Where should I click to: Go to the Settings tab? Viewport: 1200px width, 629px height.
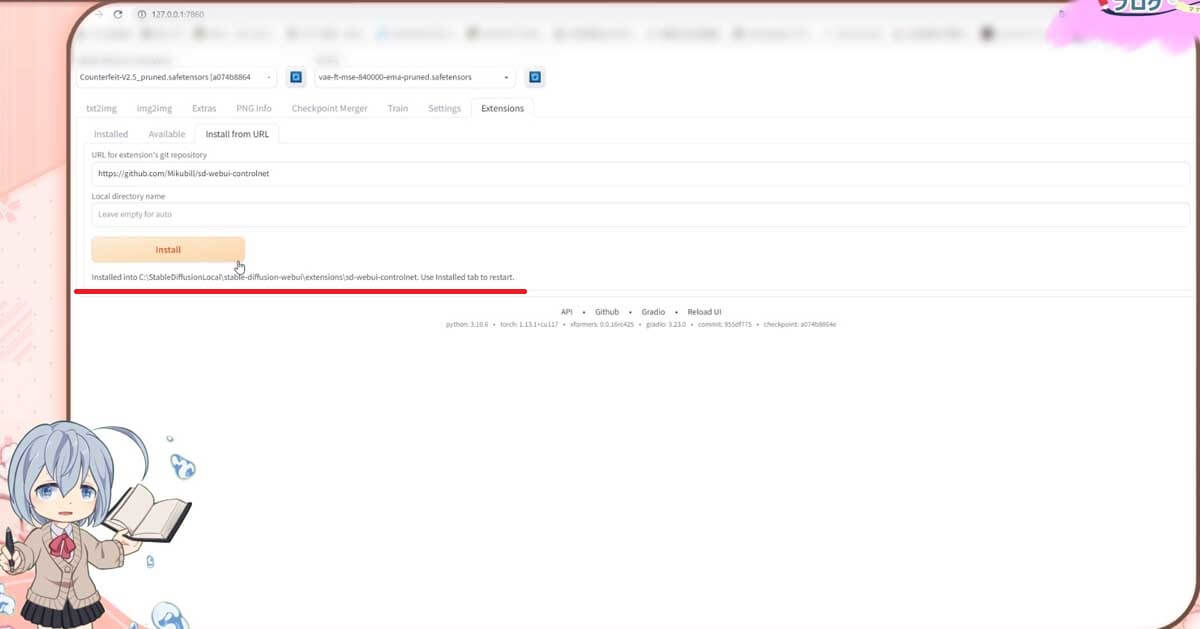[444, 108]
